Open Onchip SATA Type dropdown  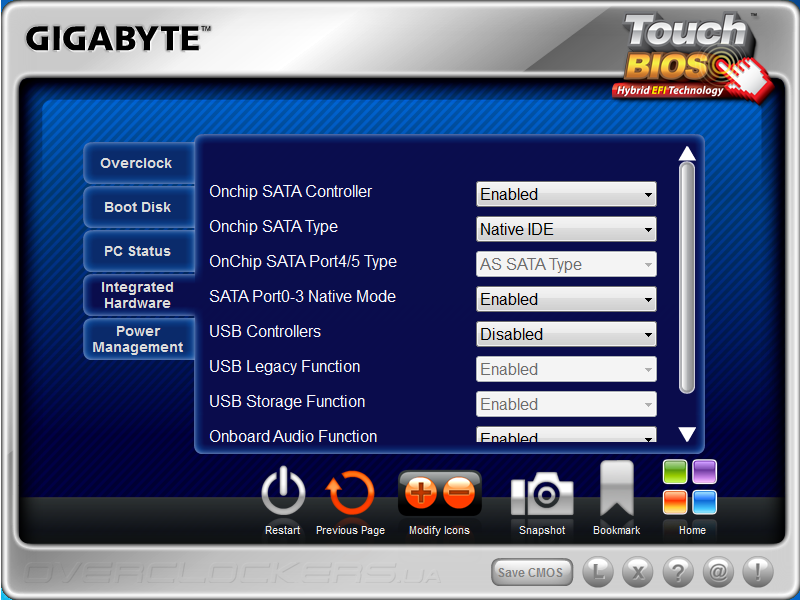click(566, 229)
